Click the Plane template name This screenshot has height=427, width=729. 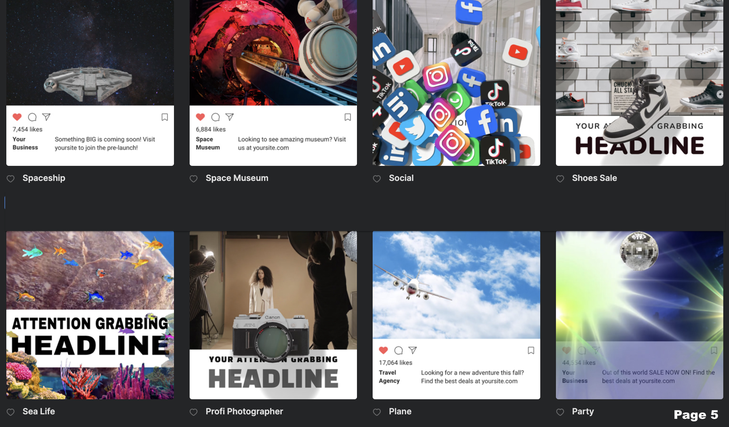click(400, 412)
